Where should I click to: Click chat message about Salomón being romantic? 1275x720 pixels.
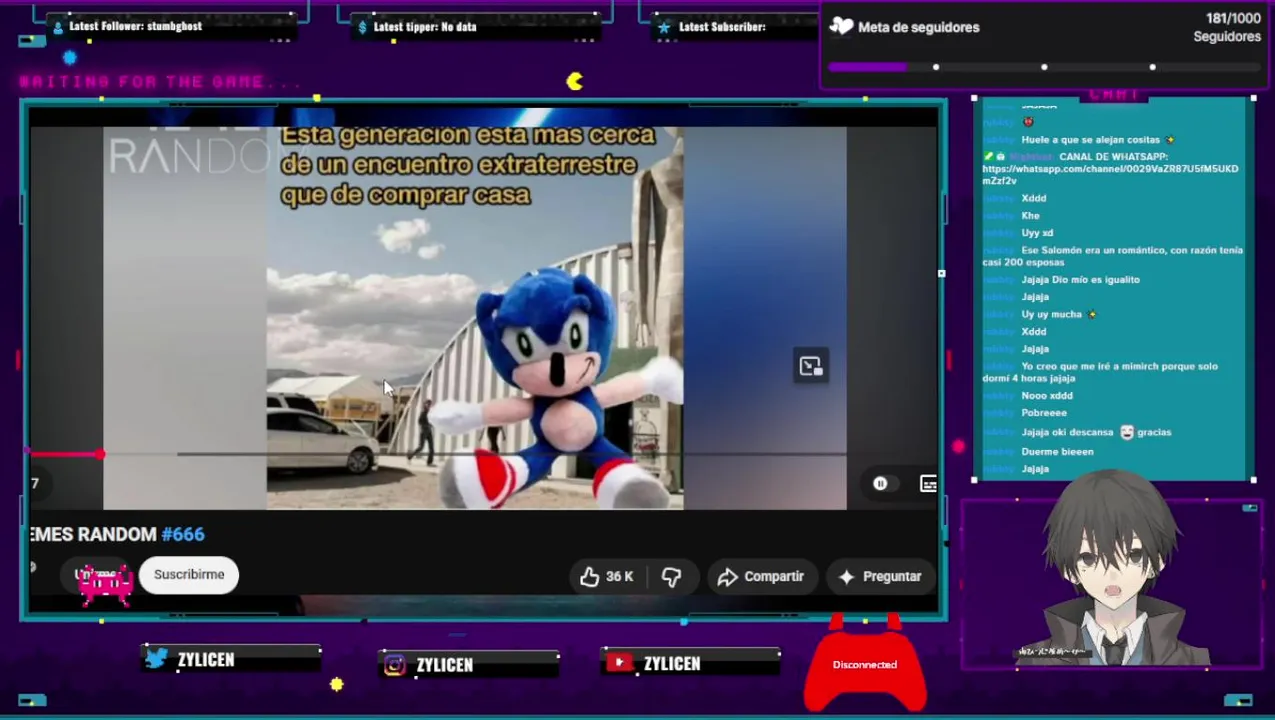[x=1112, y=256]
